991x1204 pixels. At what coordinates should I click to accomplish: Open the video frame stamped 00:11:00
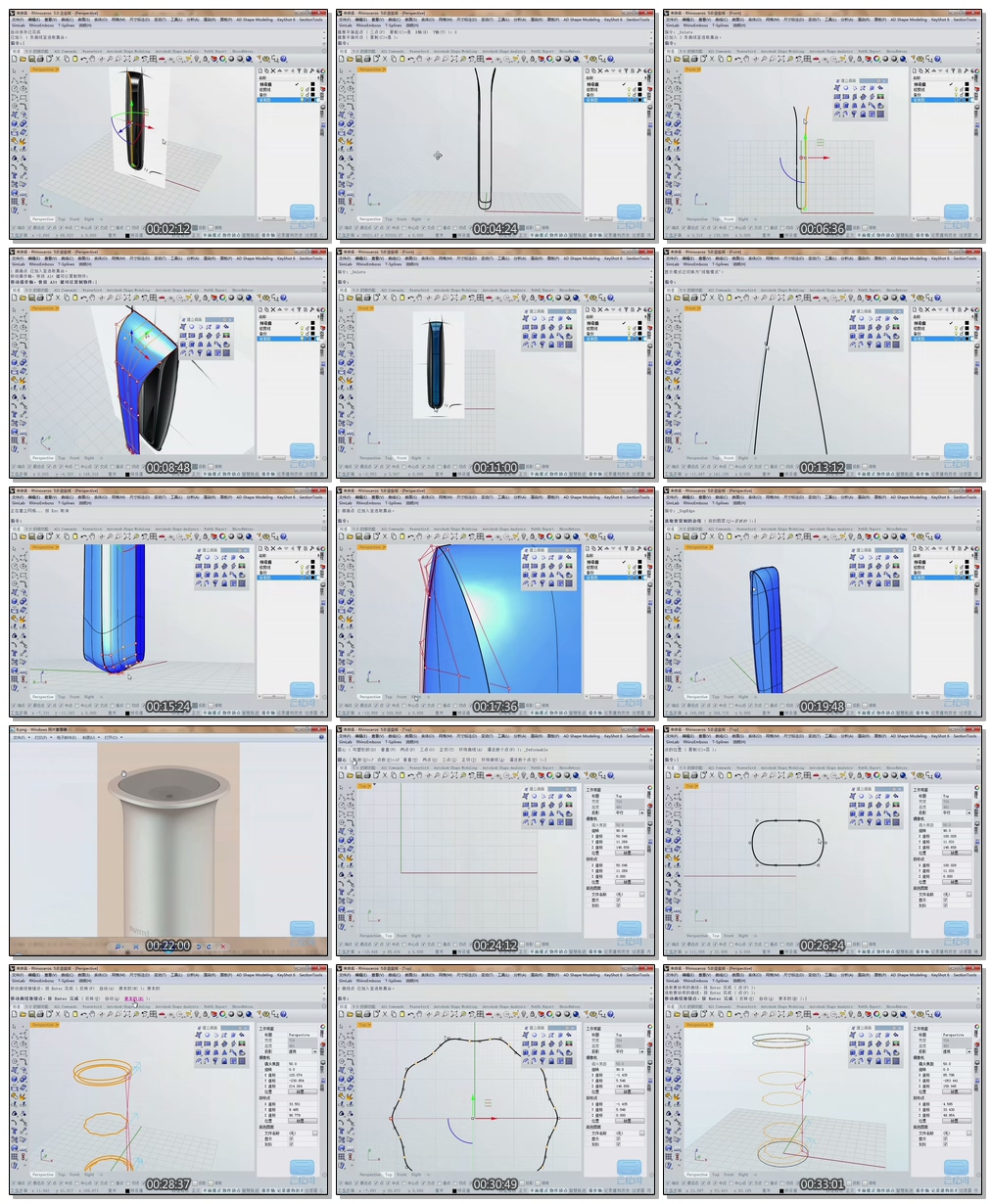point(495,363)
